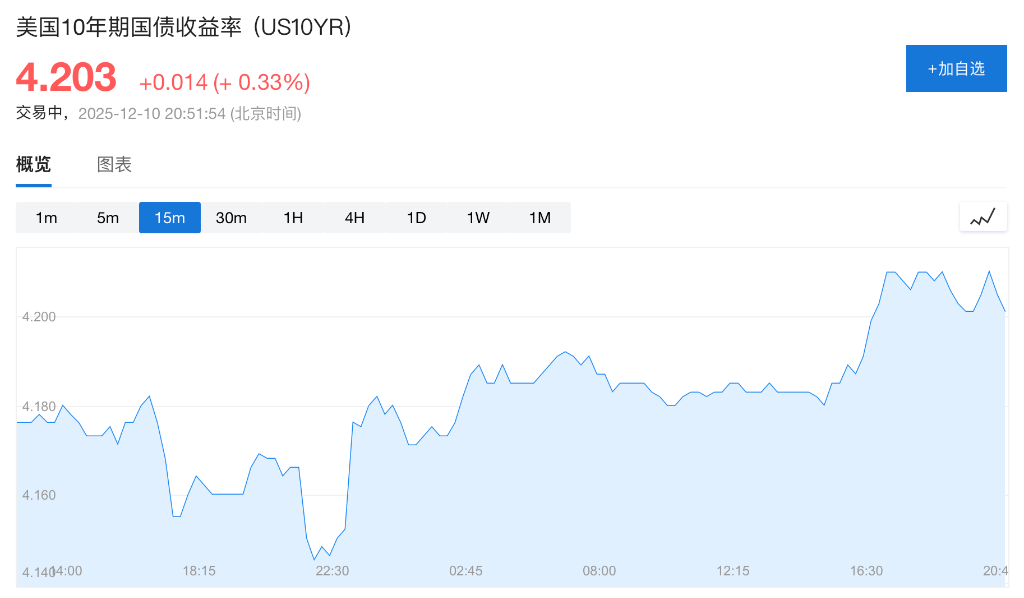Click the +0.014 change figure
Screen dimensions: 1024x598
tap(173, 82)
